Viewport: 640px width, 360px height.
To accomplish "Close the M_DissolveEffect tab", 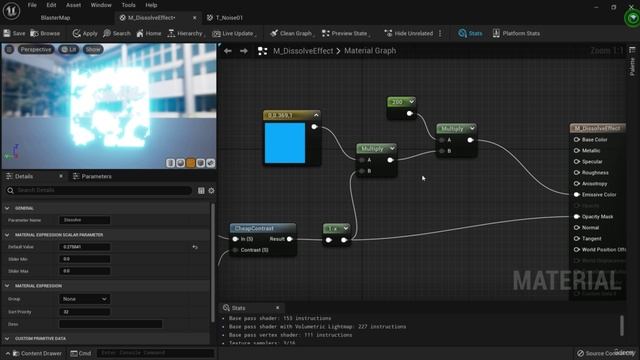I will tap(194, 18).
